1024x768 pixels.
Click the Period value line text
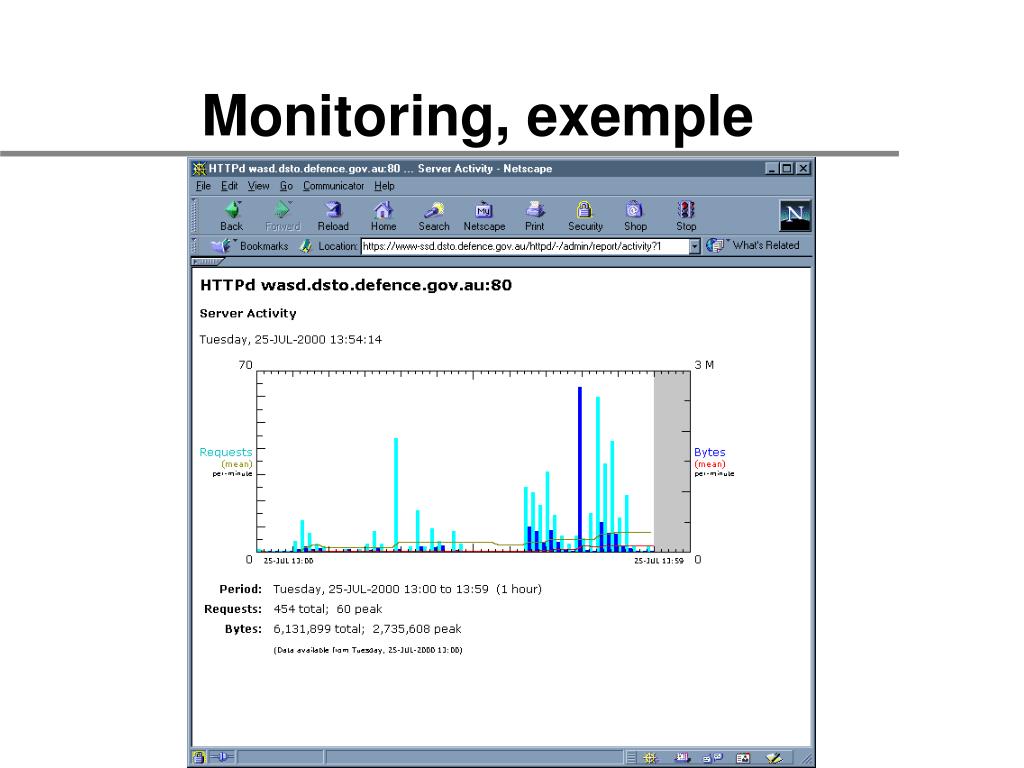click(407, 589)
